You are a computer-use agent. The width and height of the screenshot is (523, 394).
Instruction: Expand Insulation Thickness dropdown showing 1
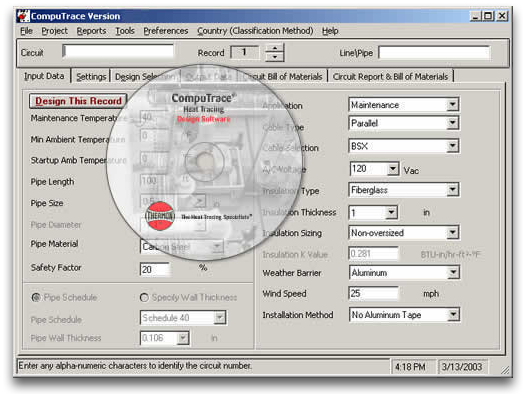[x=391, y=213]
